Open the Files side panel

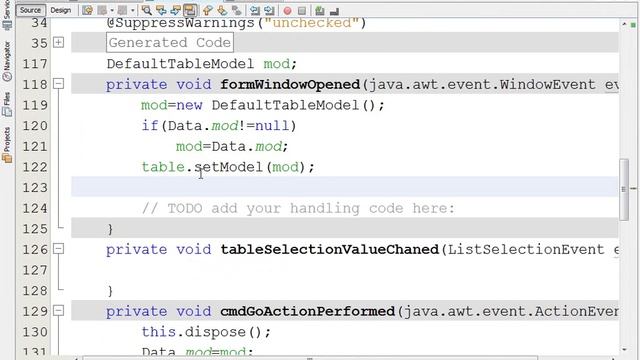[7, 105]
